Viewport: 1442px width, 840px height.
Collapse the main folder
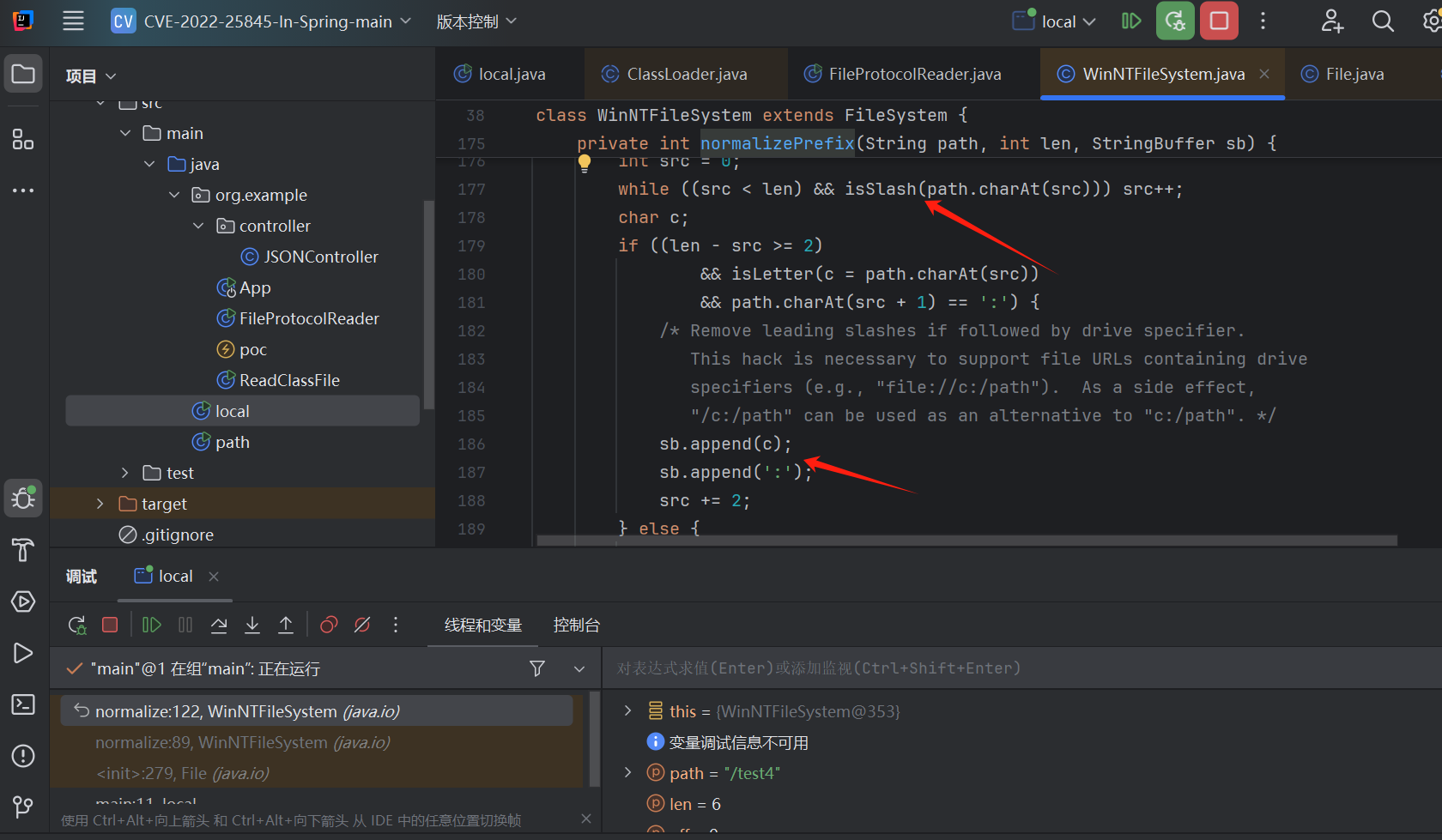(125, 133)
